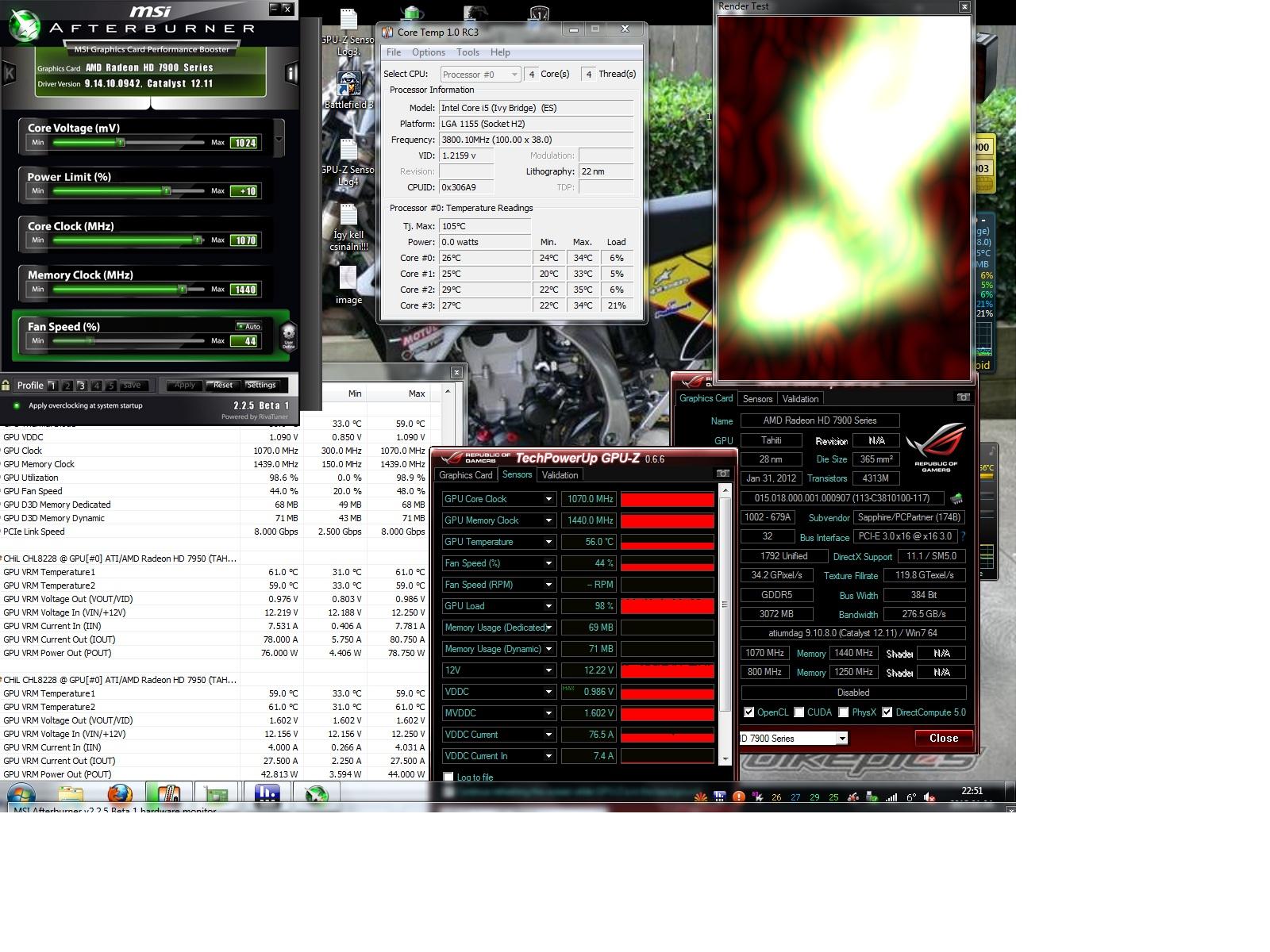The width and height of the screenshot is (1270, 952).
Task: Take a screenshot from the rear GPU-Z window
Action: click(963, 397)
